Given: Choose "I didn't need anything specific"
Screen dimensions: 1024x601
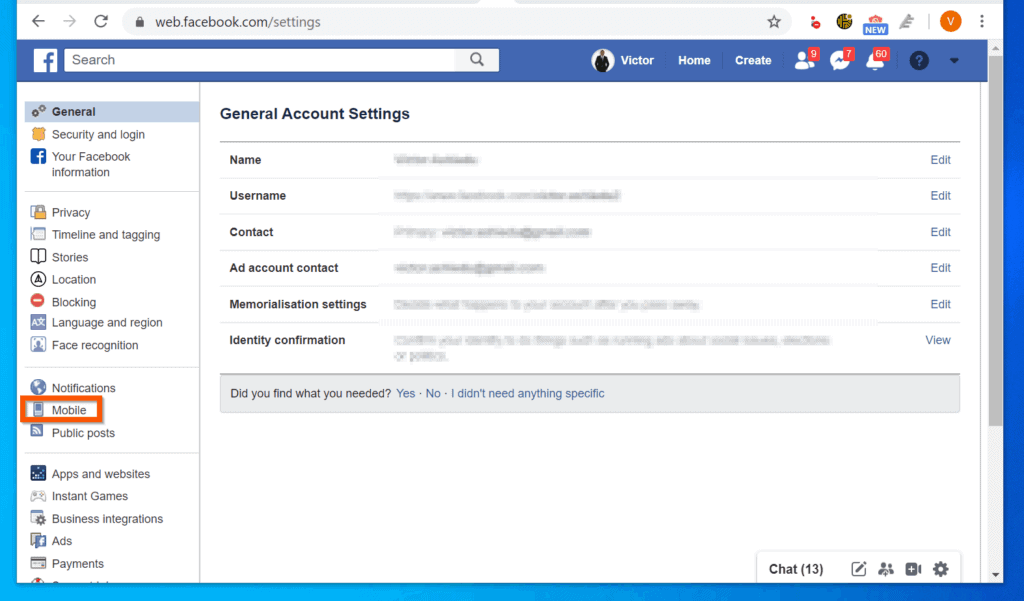Looking at the screenshot, I should (x=528, y=393).
